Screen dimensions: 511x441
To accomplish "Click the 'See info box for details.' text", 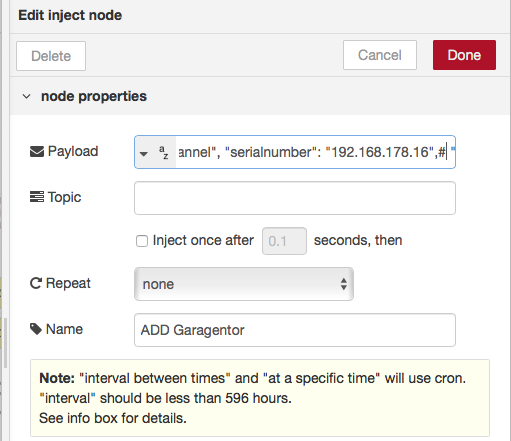I will coord(113,418).
